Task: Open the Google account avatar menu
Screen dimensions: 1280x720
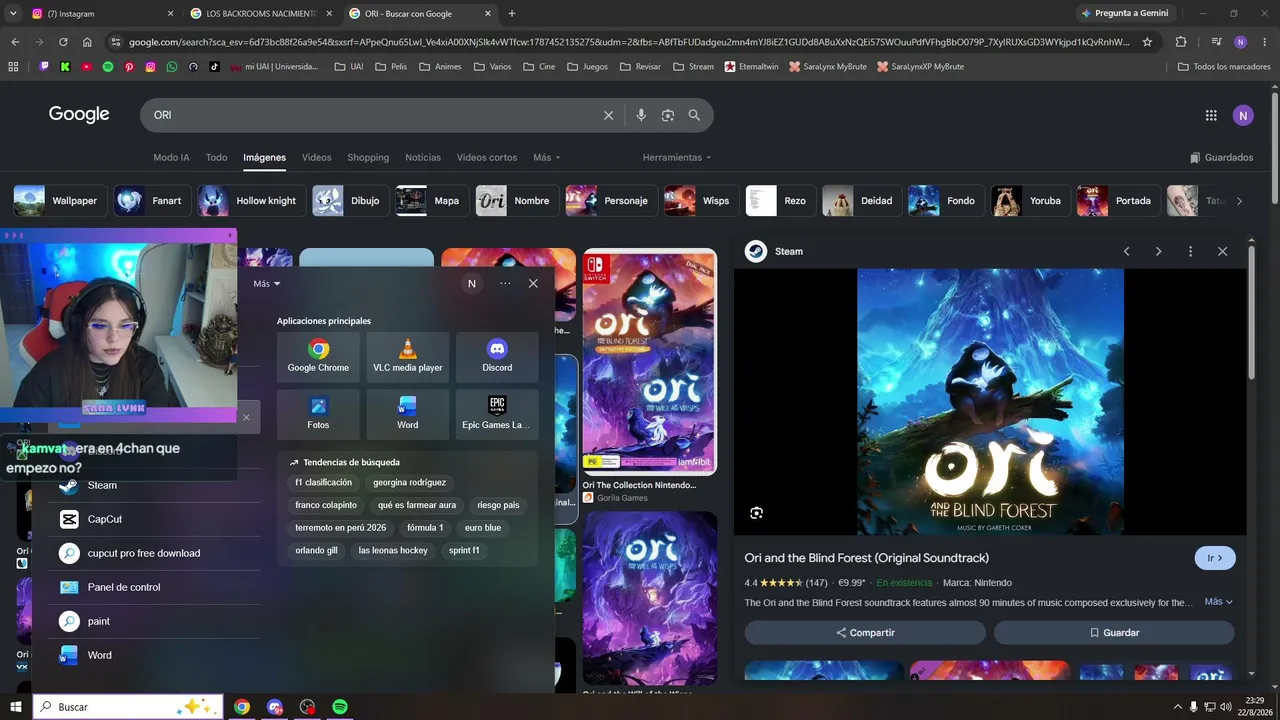Action: [x=1243, y=115]
